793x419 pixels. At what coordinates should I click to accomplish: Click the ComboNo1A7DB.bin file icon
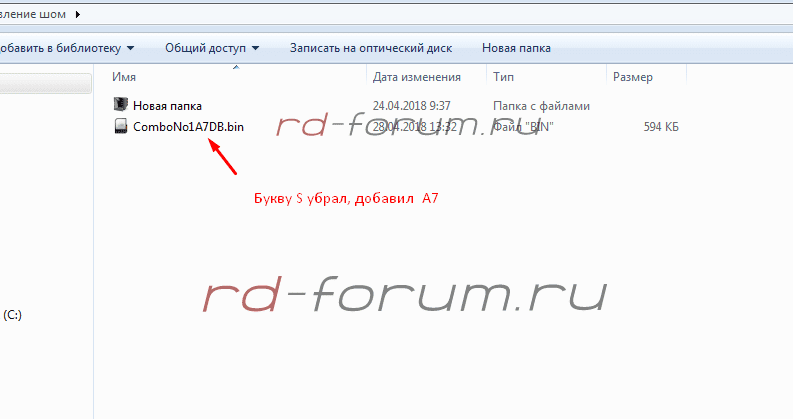click(120, 127)
